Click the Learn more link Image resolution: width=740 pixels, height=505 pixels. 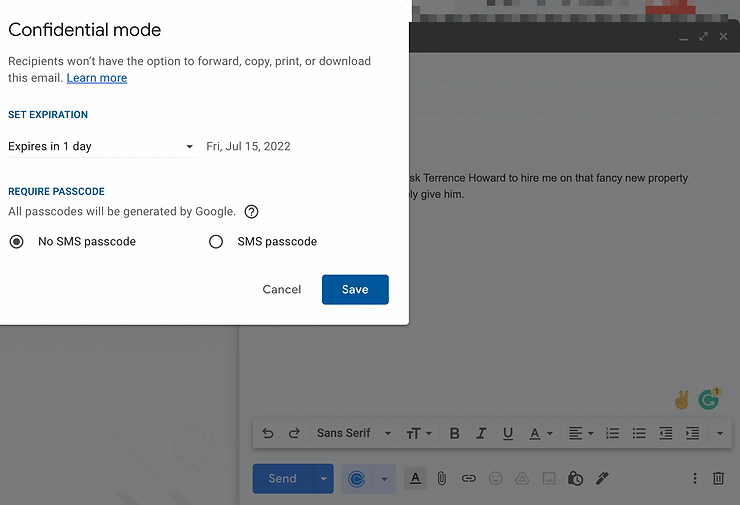tap(97, 78)
